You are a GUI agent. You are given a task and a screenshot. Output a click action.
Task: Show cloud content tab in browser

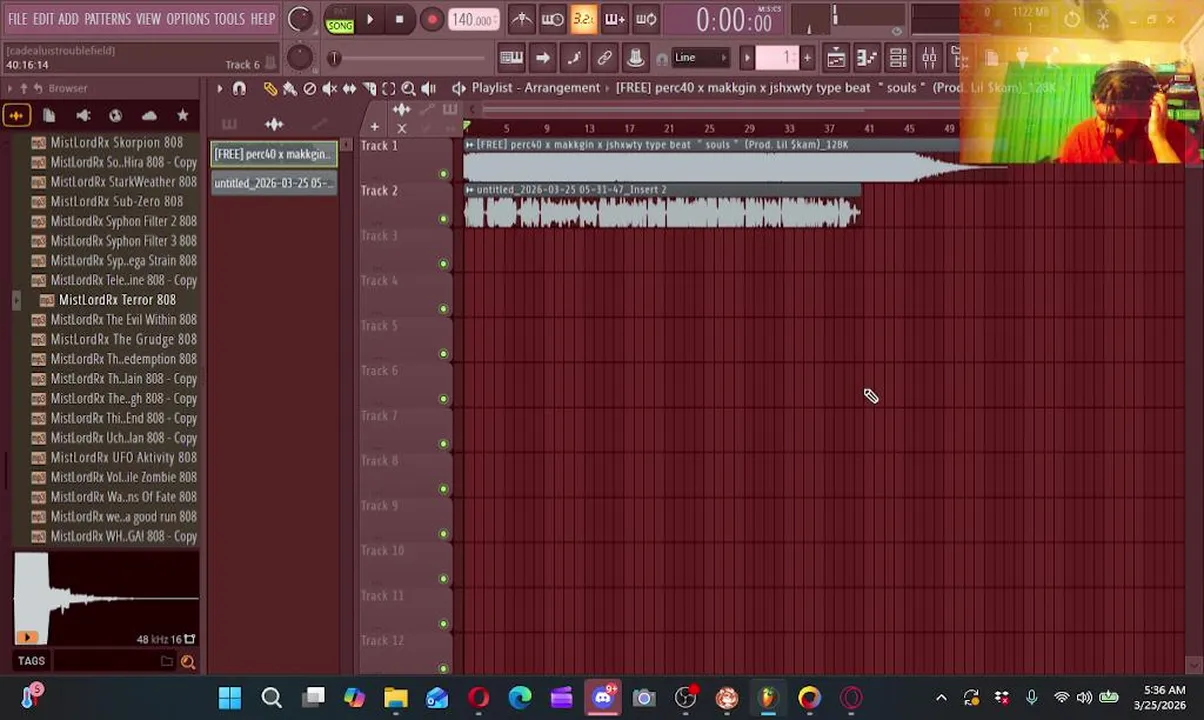[x=149, y=116]
